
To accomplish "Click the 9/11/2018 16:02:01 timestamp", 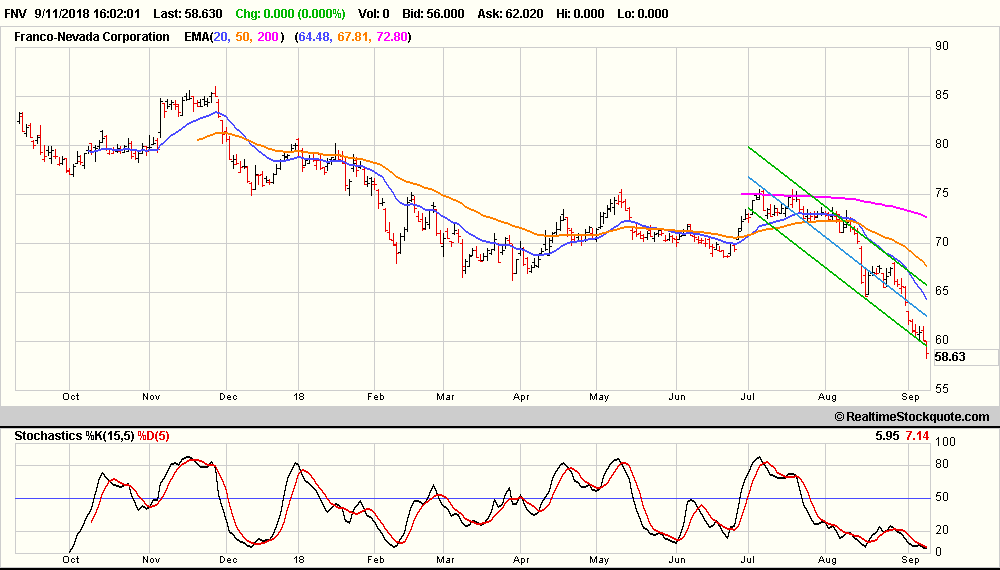I will coord(87,14).
